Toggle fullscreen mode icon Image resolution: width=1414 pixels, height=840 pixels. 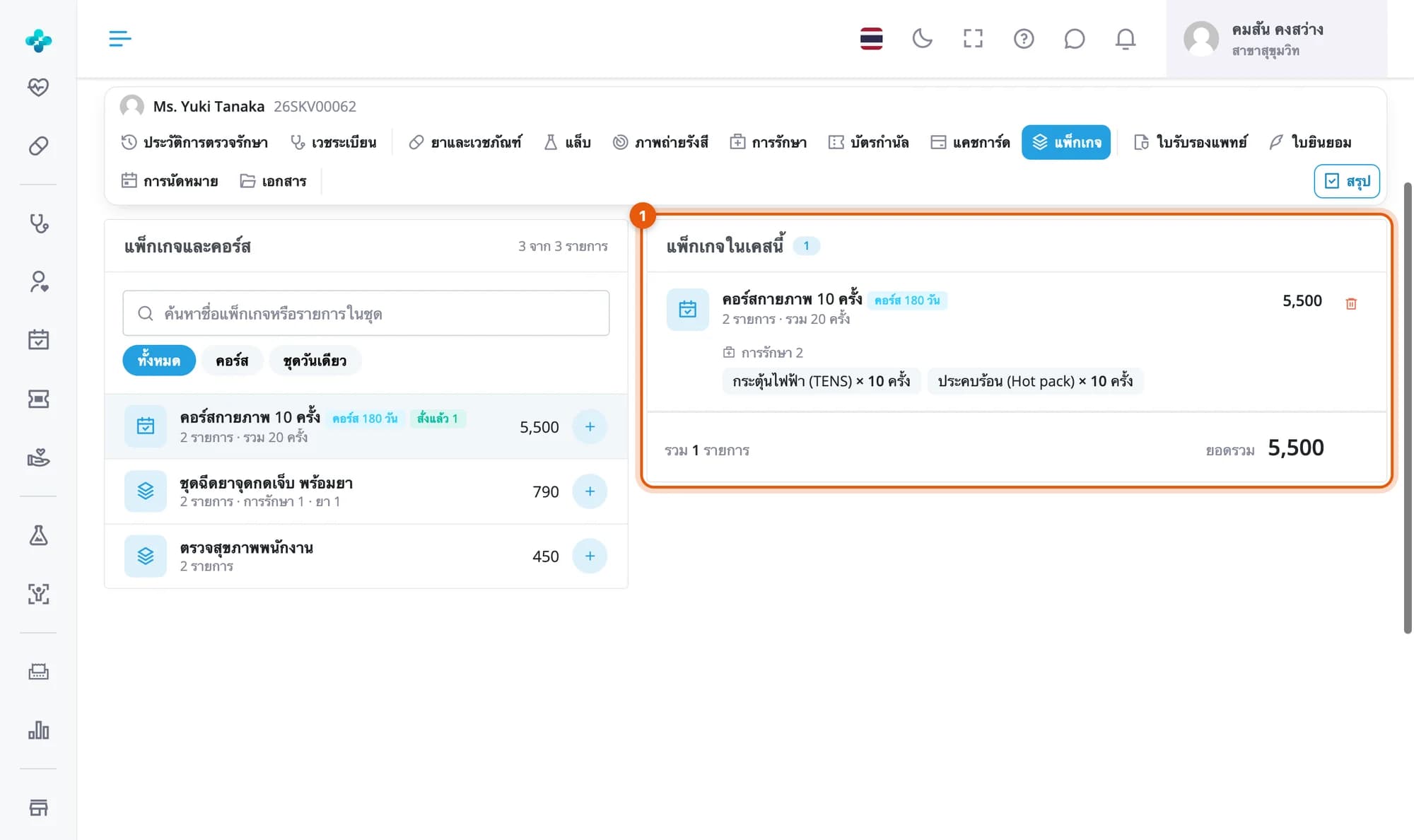973,38
